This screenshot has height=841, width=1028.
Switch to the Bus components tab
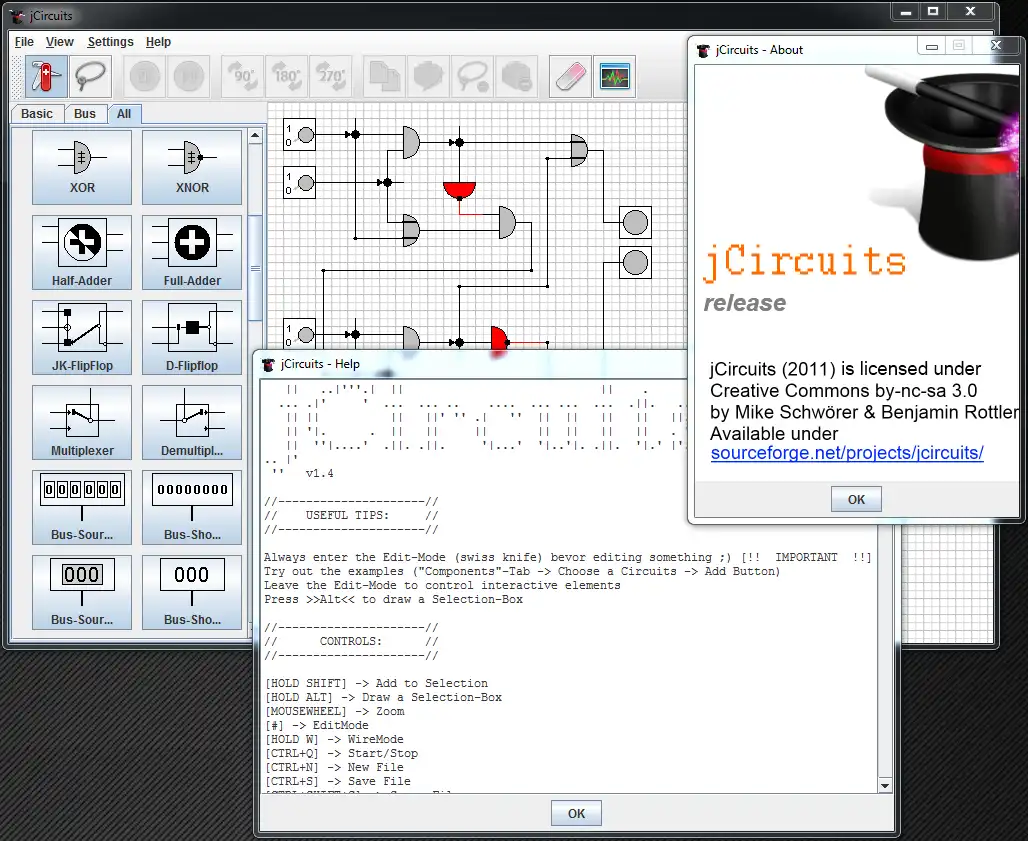point(85,114)
